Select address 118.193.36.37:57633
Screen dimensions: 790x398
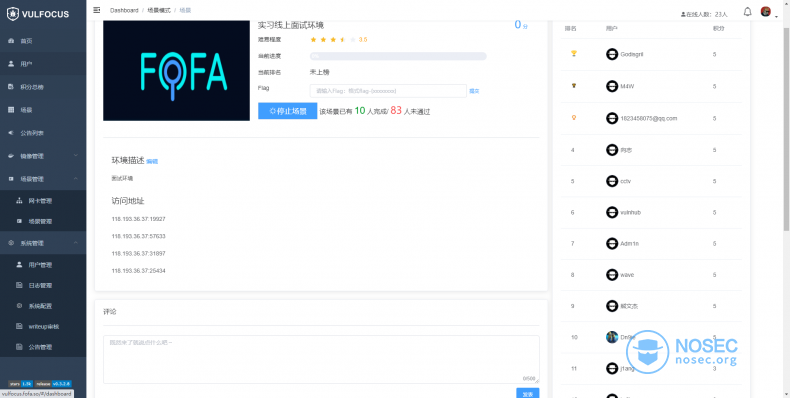(139, 236)
